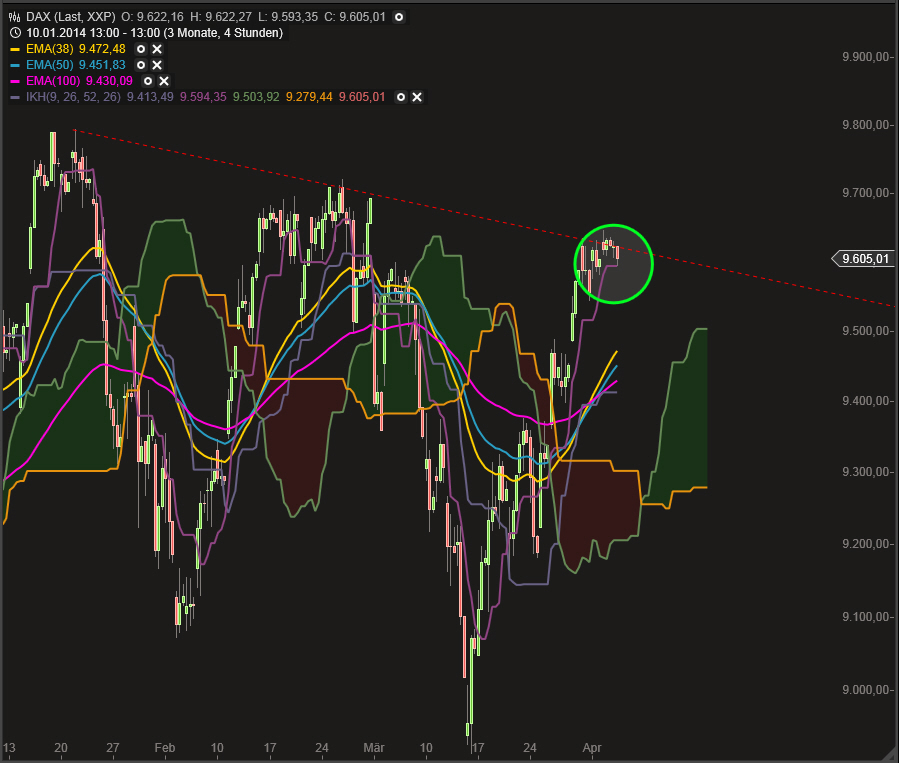Viewport: 899px width, 763px height.
Task: Click the settings icon after C: 9.605,01
Action: 397,17
